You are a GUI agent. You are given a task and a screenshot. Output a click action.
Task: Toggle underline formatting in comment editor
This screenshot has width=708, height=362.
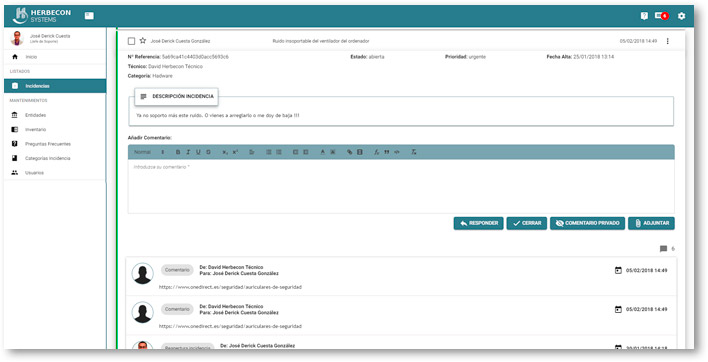(x=198, y=152)
